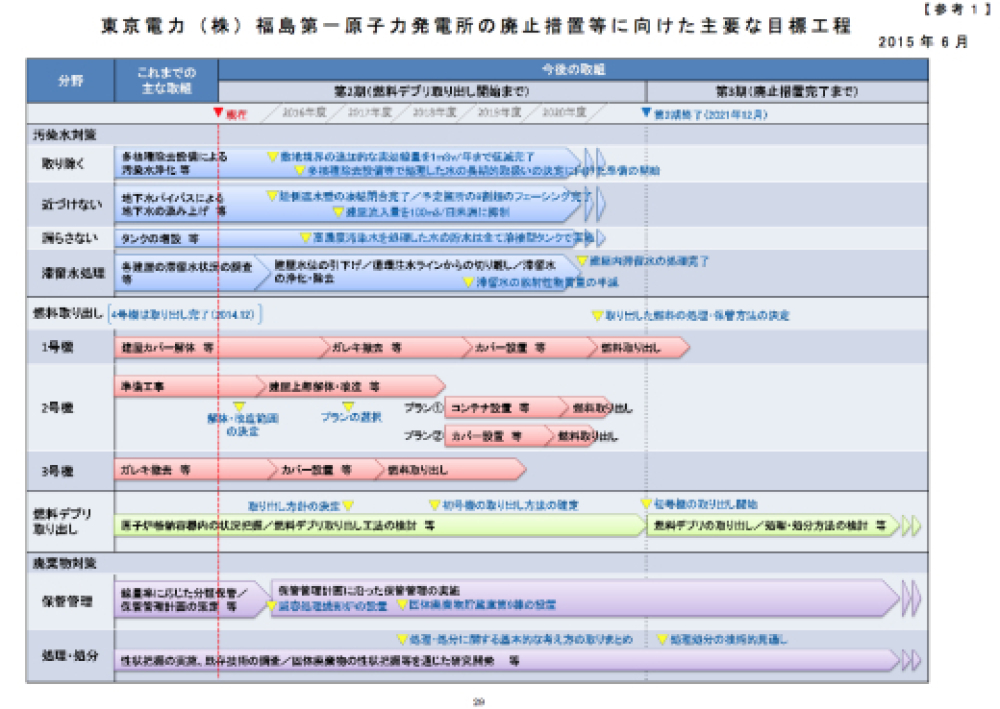Click the 各建屋の滞留水状況の調査 bar

191,272
